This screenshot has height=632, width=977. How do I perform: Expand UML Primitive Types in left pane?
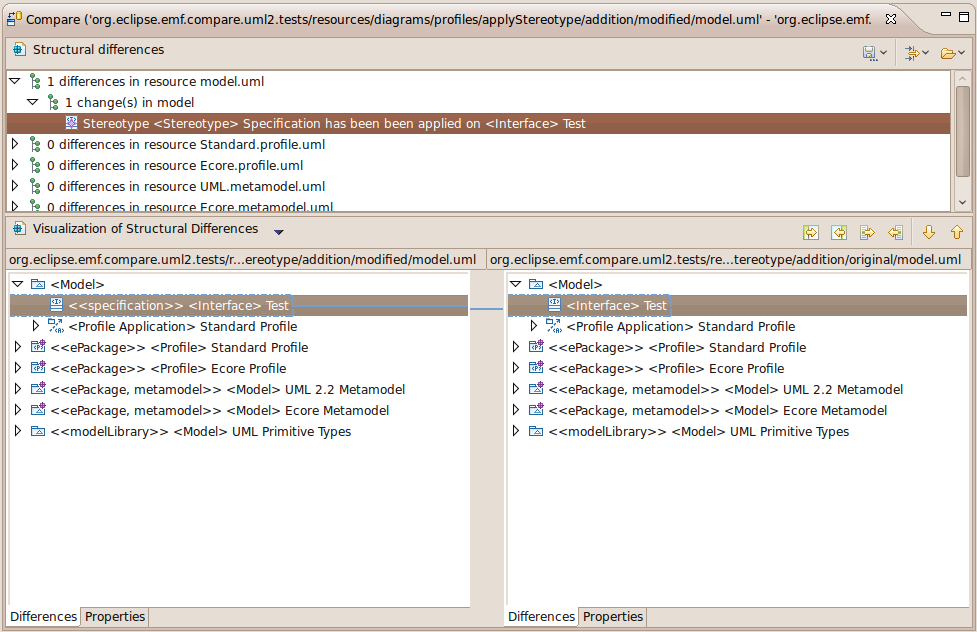coord(17,431)
